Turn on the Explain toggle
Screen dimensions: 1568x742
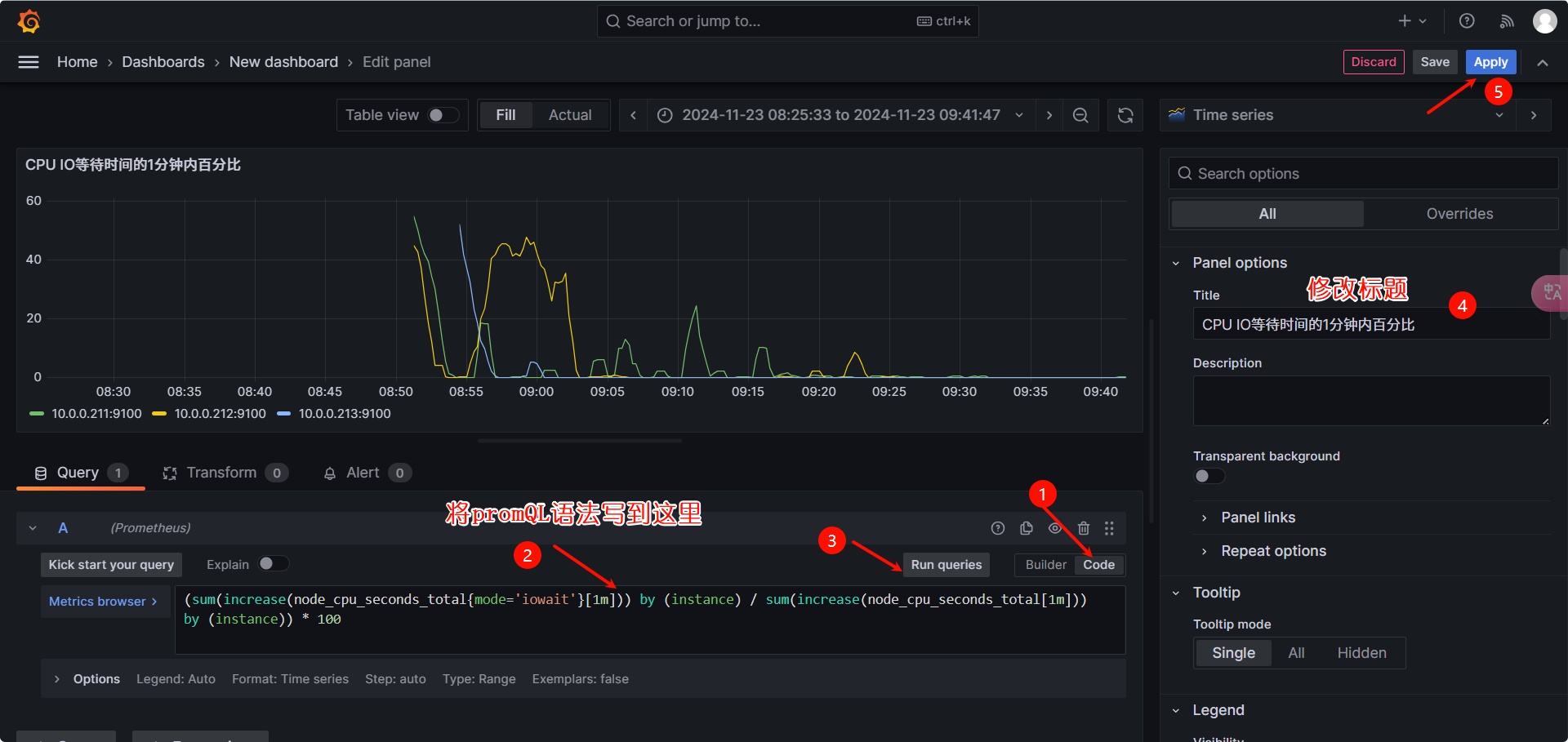(x=273, y=564)
